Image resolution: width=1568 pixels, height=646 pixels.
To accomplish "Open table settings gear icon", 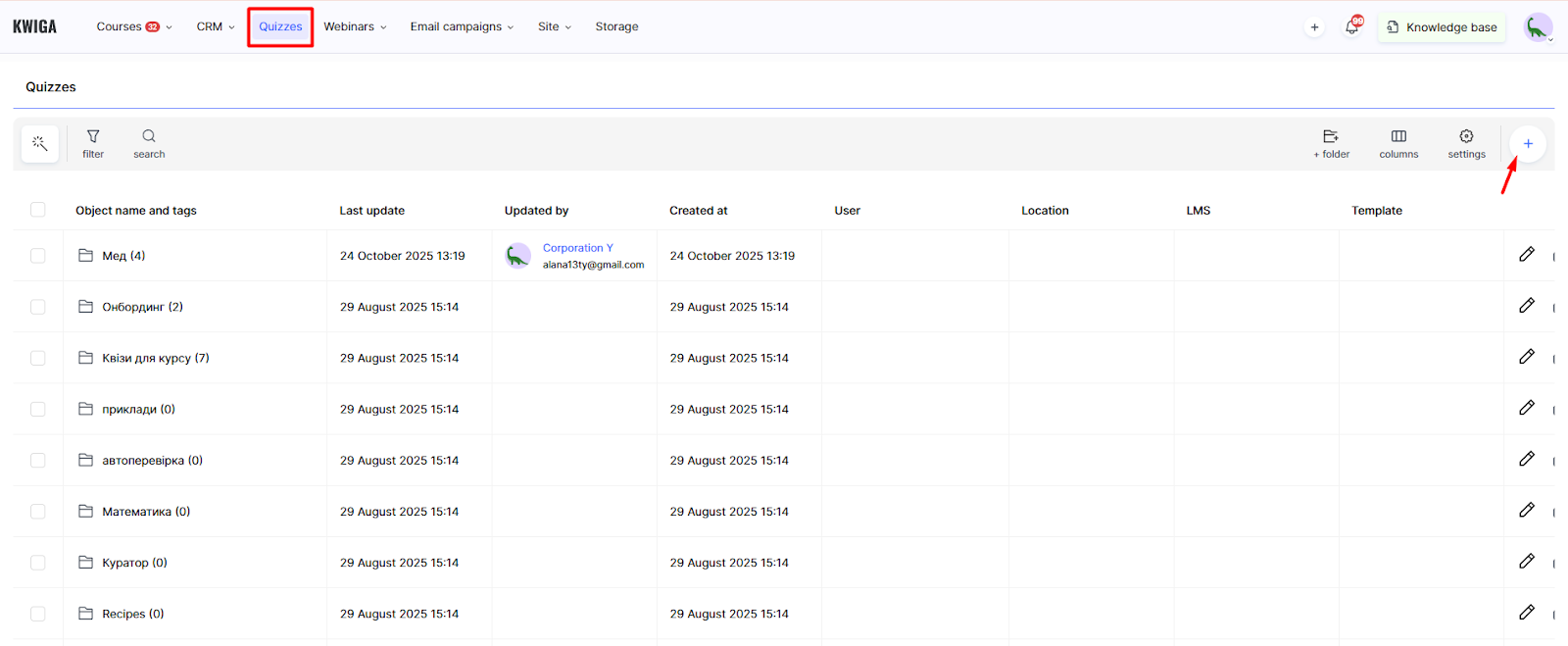I will click(1466, 143).
